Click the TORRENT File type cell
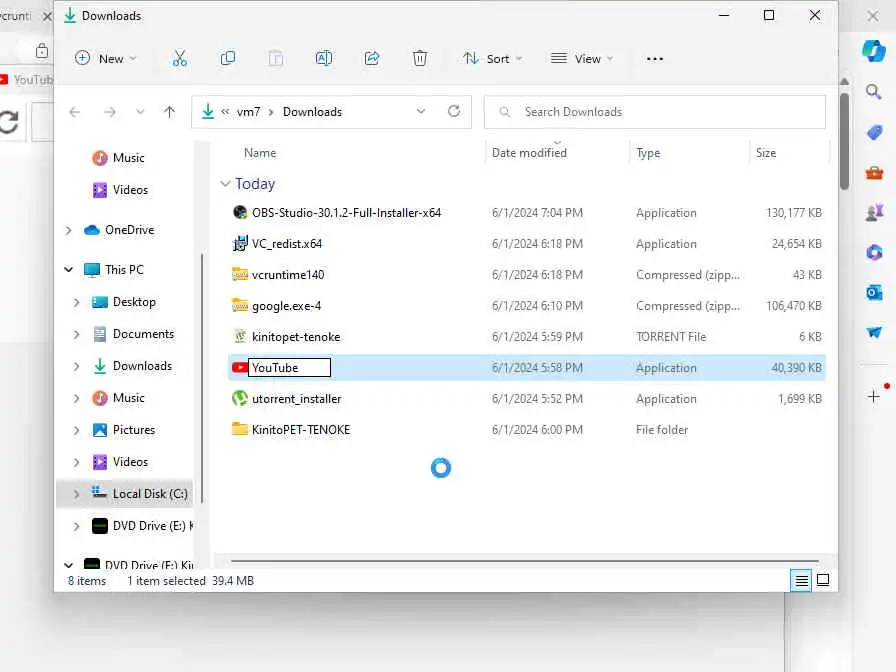The width and height of the screenshot is (896, 672). coord(671,337)
